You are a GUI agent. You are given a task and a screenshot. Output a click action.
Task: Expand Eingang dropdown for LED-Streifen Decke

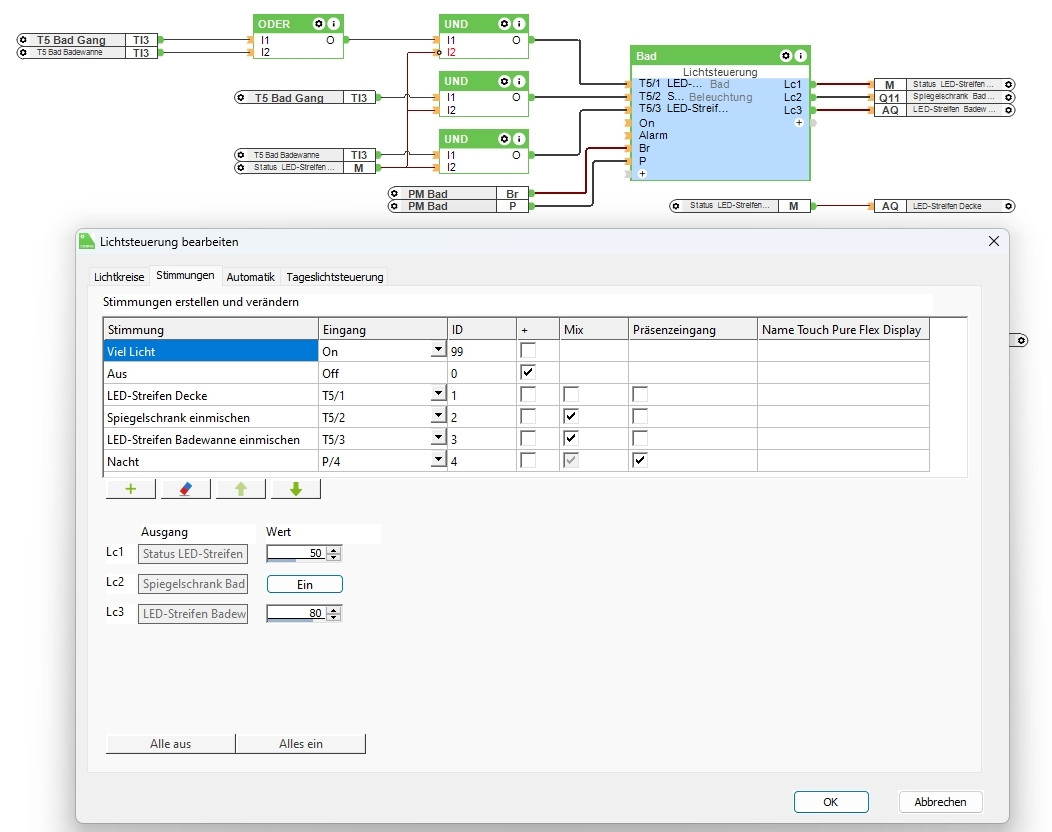click(437, 394)
